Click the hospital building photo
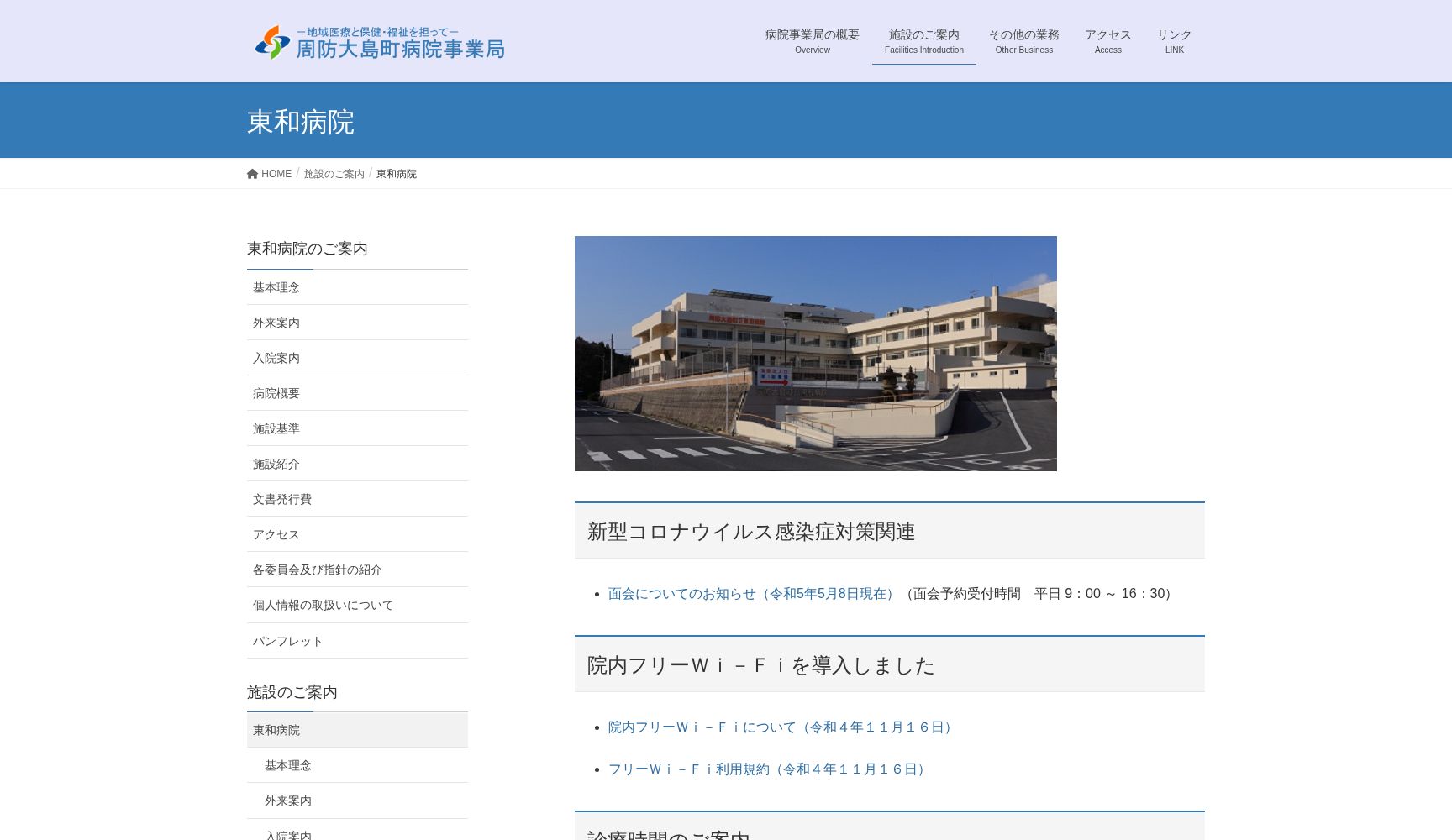 click(815, 353)
